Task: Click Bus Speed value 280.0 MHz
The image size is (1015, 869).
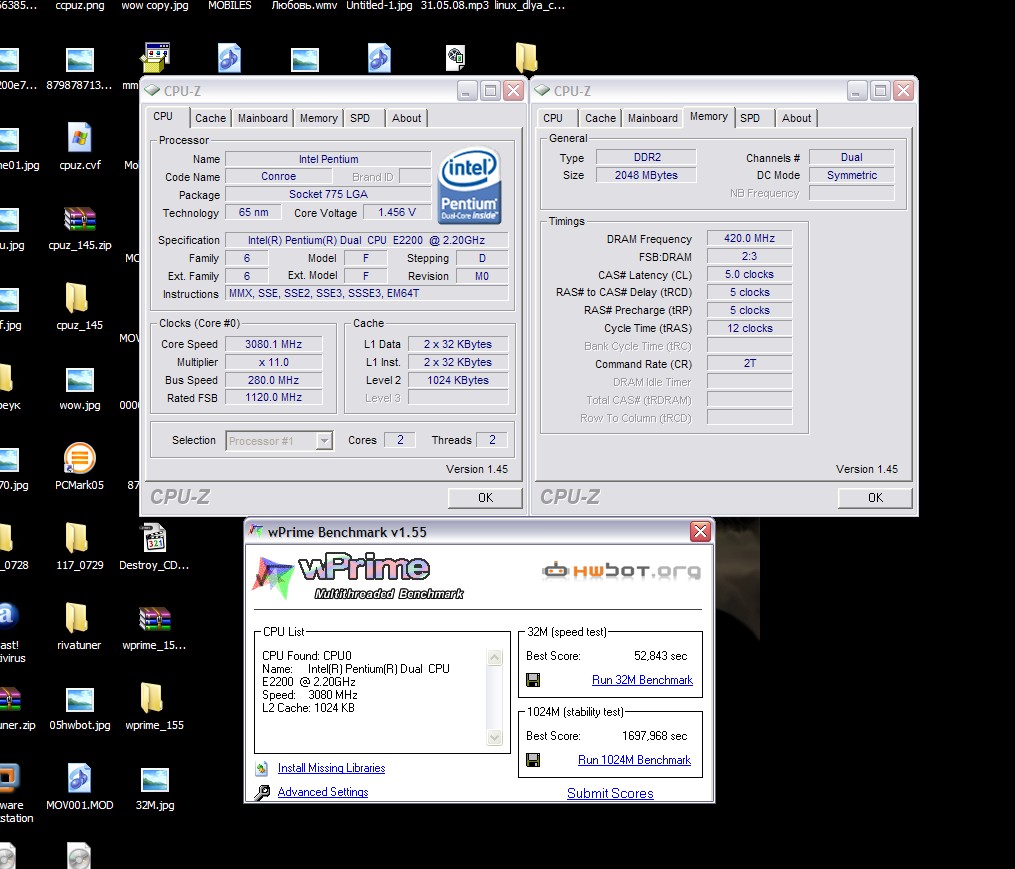Action: tap(273, 380)
